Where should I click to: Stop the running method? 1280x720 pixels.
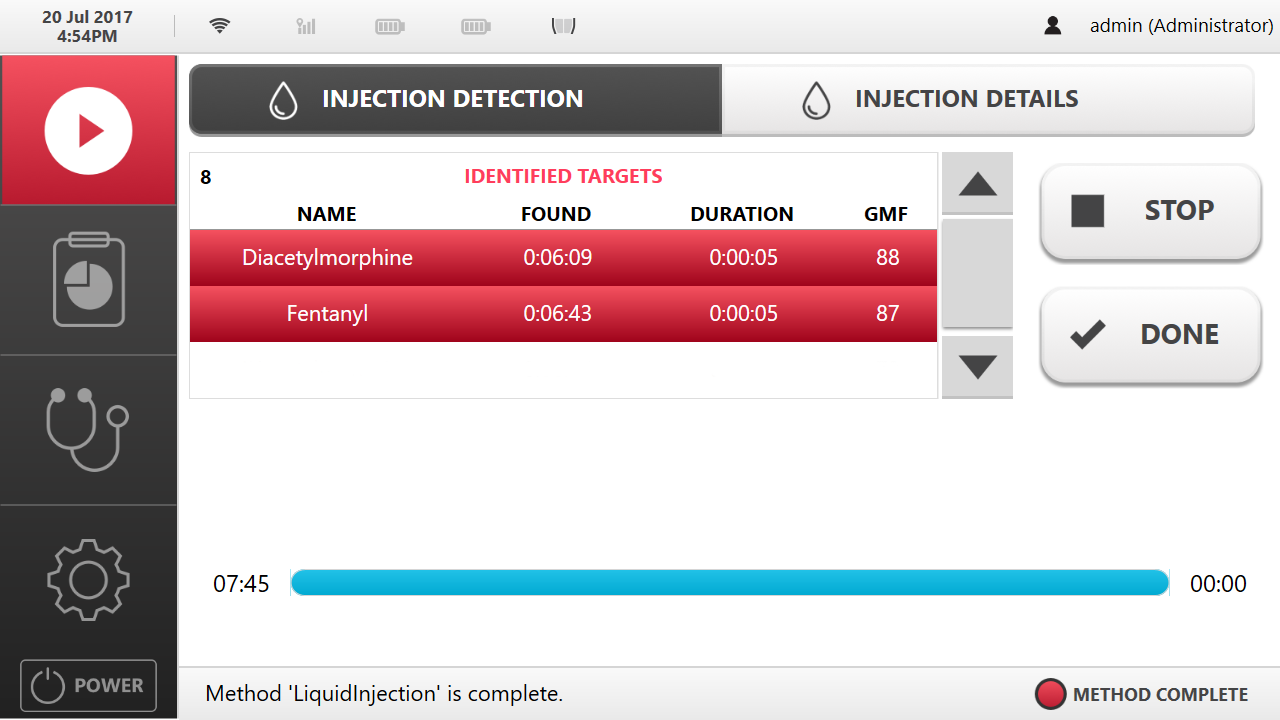pyautogui.click(x=1151, y=211)
